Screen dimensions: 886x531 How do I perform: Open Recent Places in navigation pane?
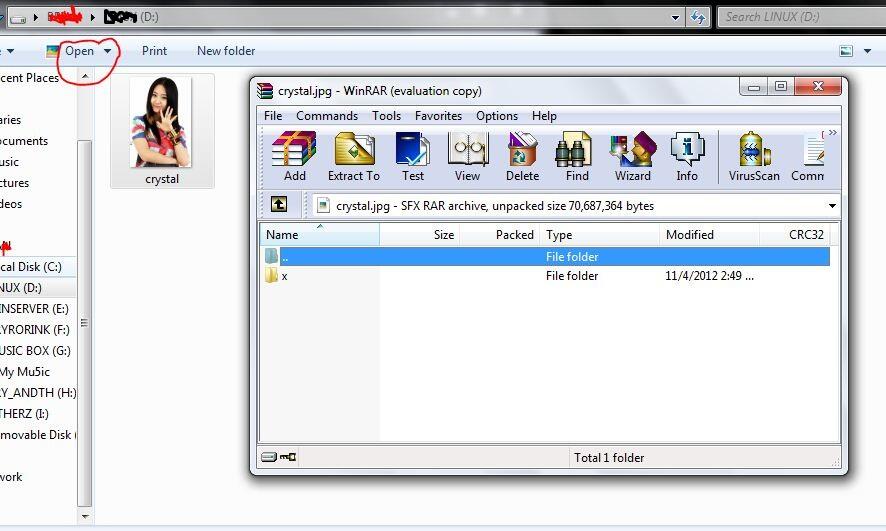click(x=29, y=78)
